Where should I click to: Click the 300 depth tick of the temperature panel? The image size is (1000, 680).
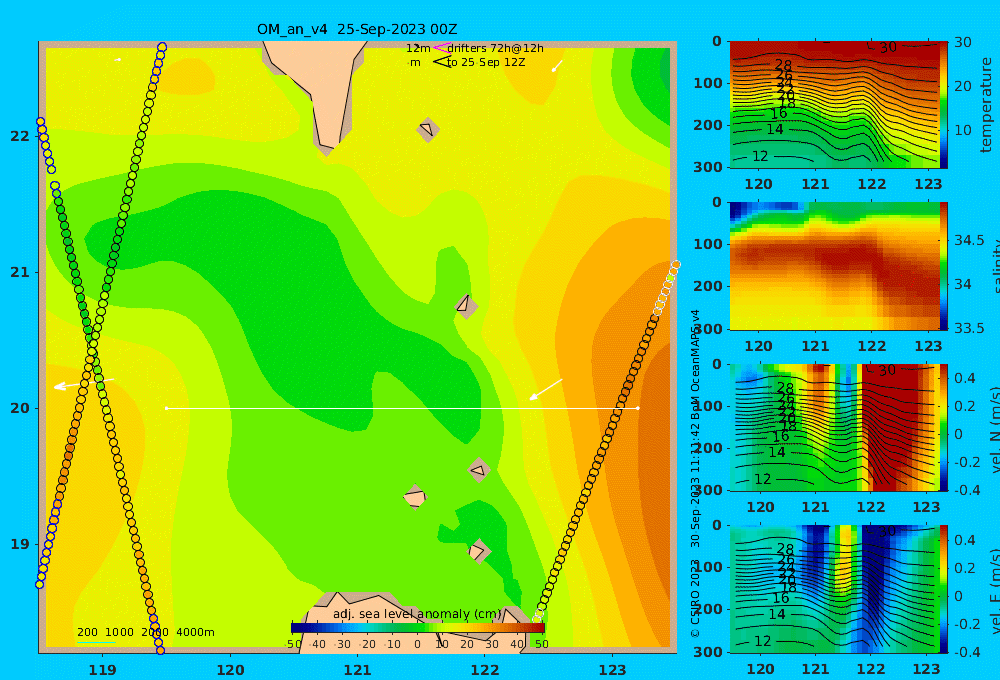pyautogui.click(x=709, y=166)
